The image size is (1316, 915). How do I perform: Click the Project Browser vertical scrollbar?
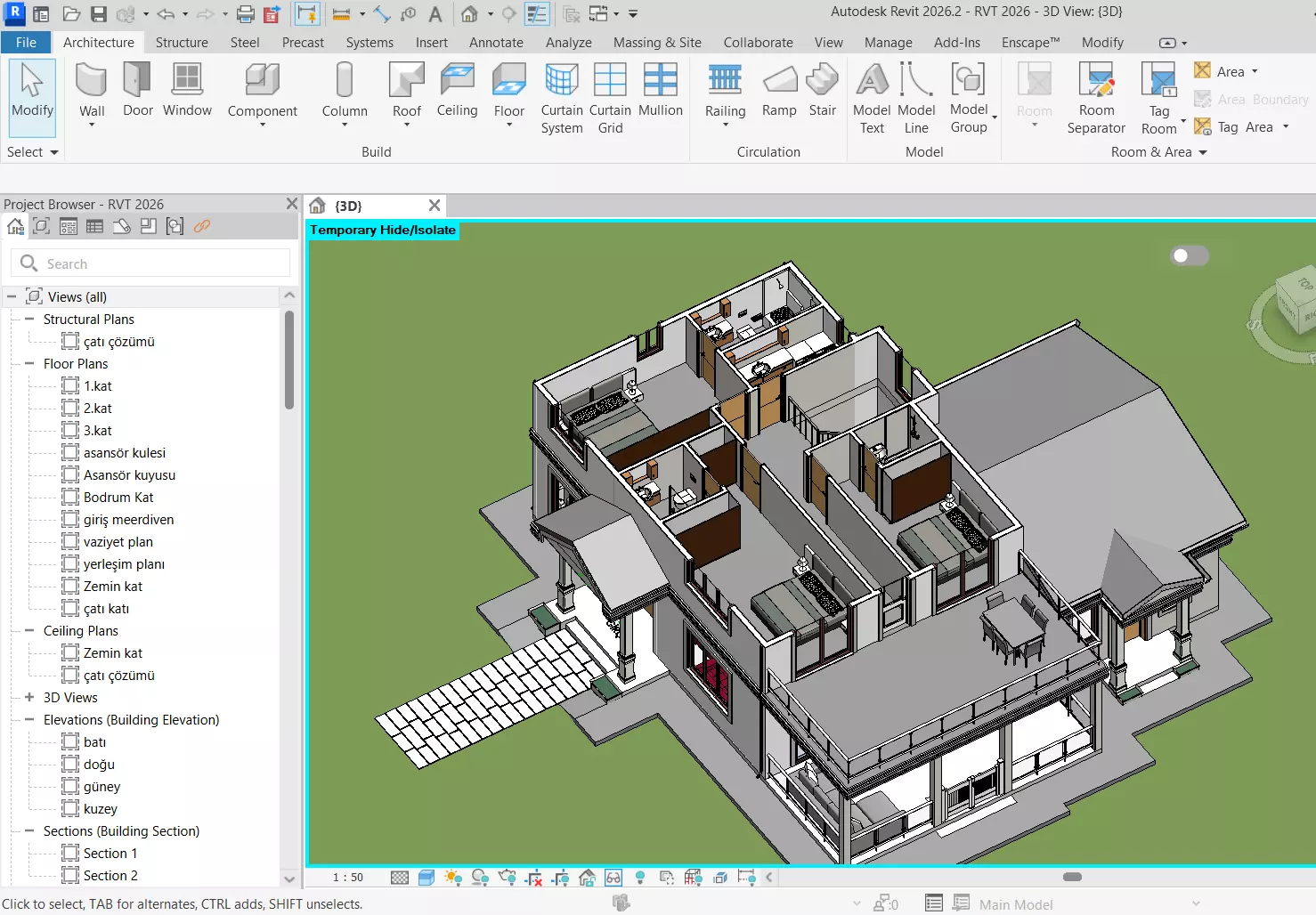pyautogui.click(x=288, y=360)
